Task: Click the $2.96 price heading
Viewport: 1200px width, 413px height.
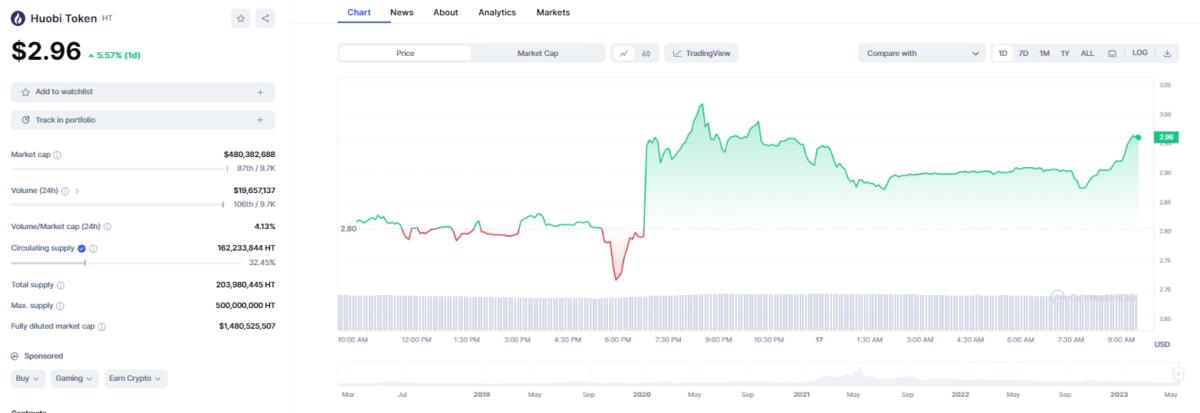Action: [x=45, y=52]
